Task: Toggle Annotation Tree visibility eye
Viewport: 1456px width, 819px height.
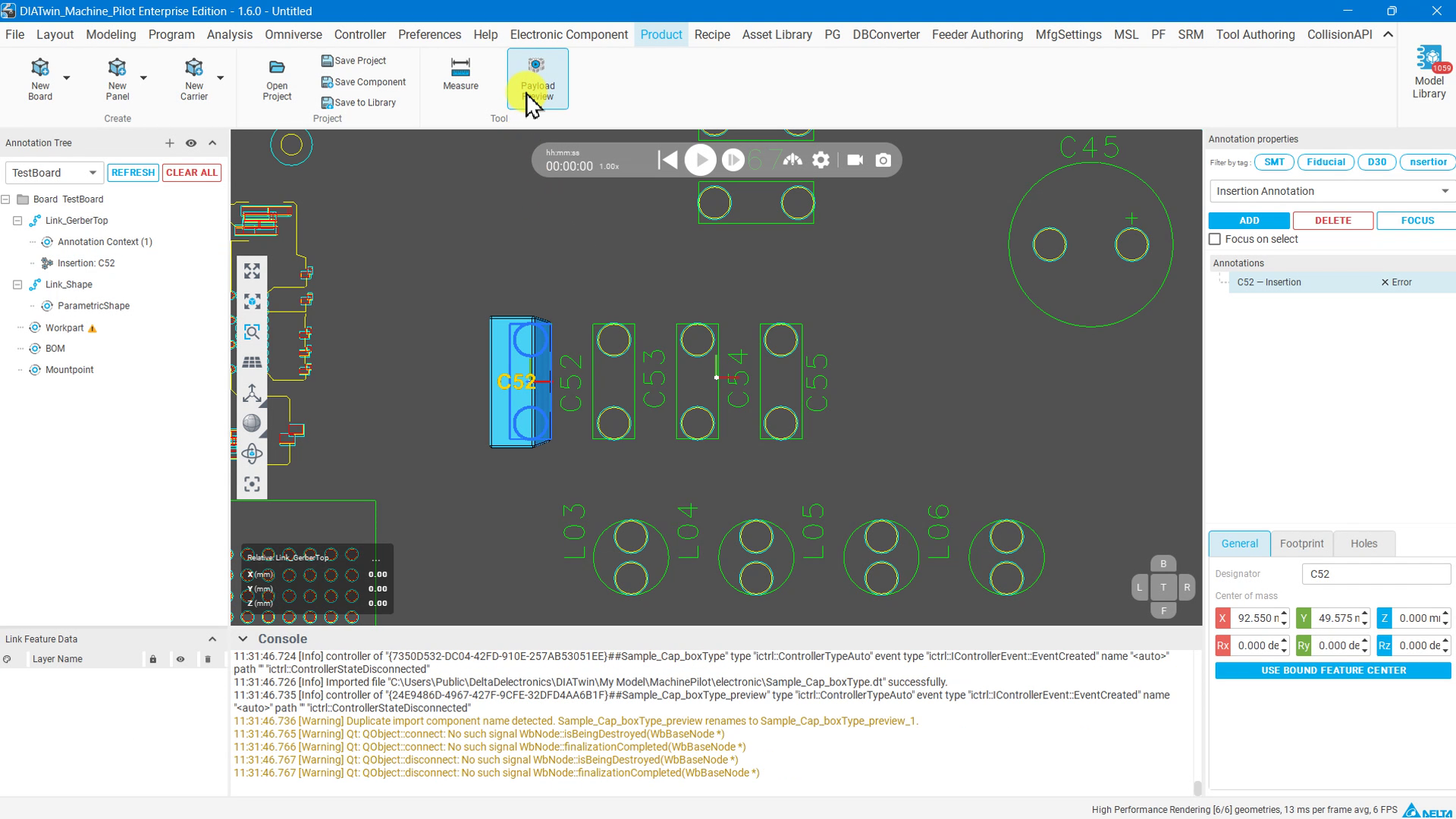Action: (x=191, y=143)
